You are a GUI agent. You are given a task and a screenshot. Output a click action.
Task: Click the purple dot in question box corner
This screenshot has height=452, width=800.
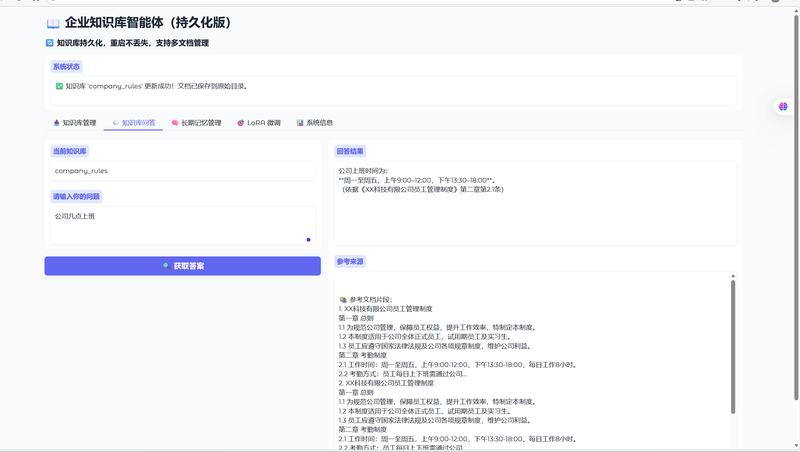pos(308,239)
